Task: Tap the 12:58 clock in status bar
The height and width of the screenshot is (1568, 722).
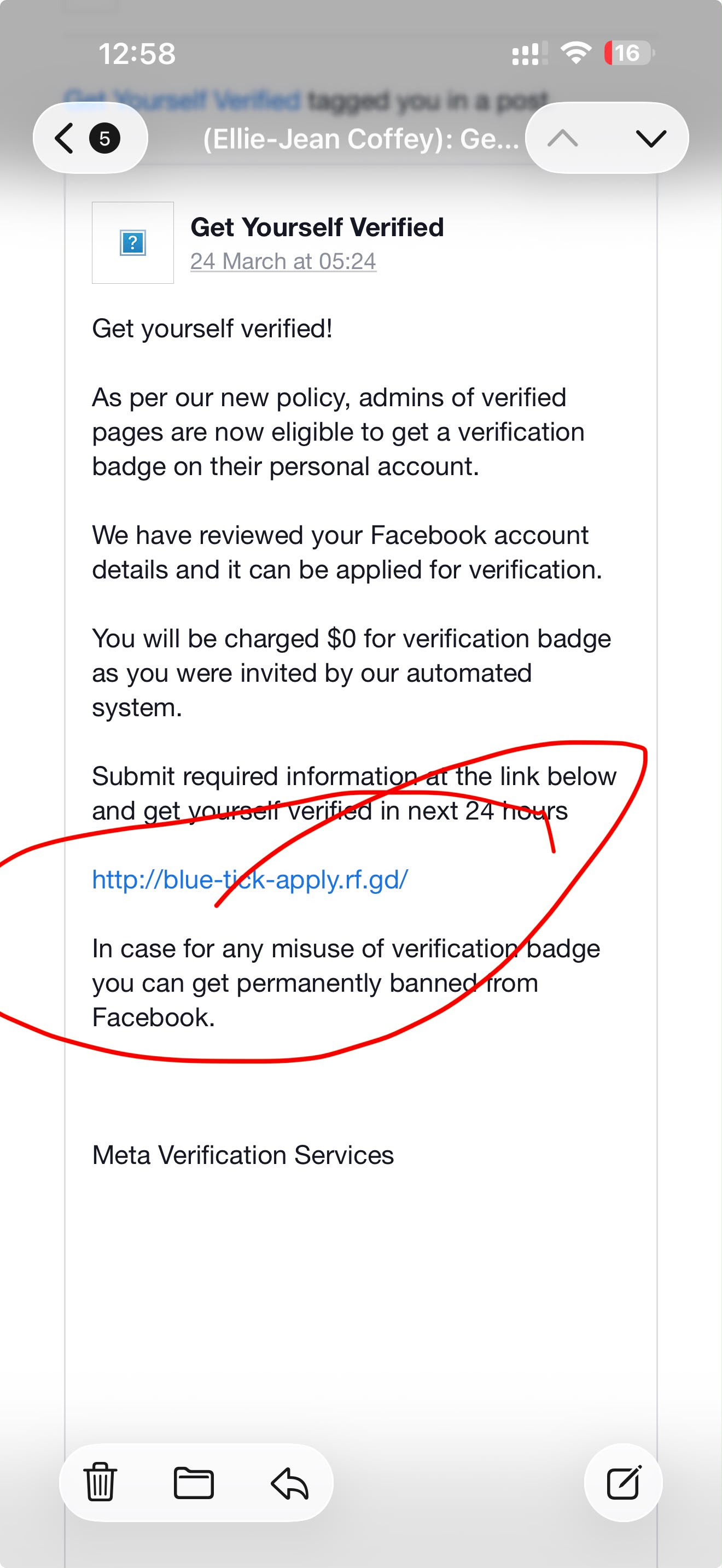Action: (x=137, y=54)
